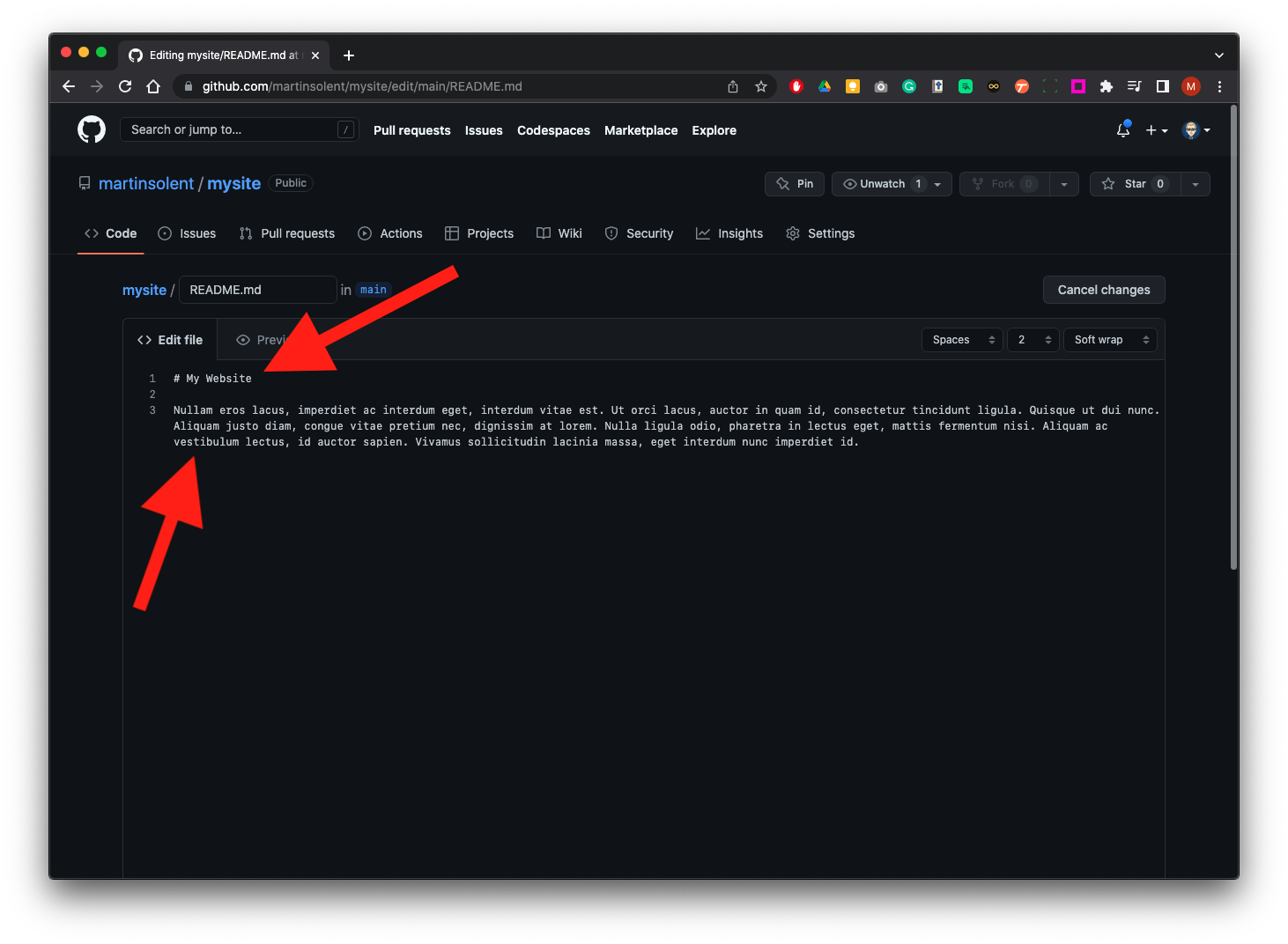Screen dimensions: 1288x944
Task: Open the Insights tab
Action: click(729, 233)
